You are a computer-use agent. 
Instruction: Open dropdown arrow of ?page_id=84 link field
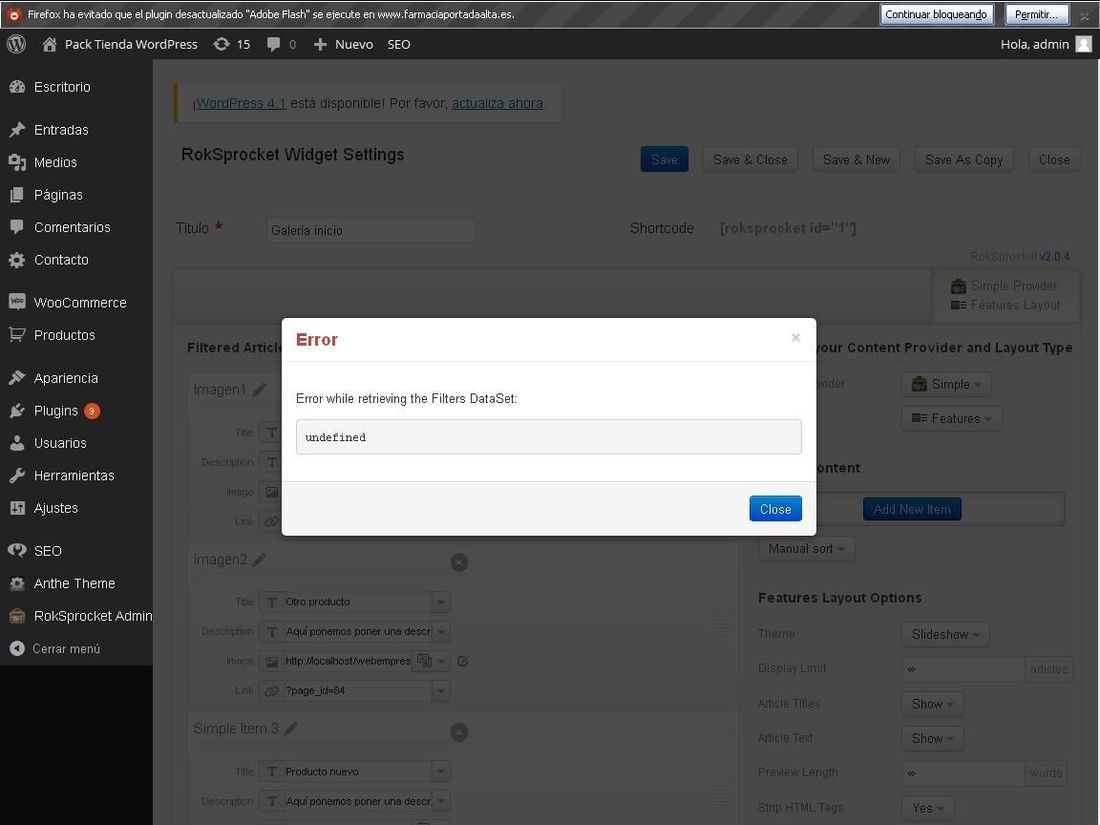click(x=441, y=691)
